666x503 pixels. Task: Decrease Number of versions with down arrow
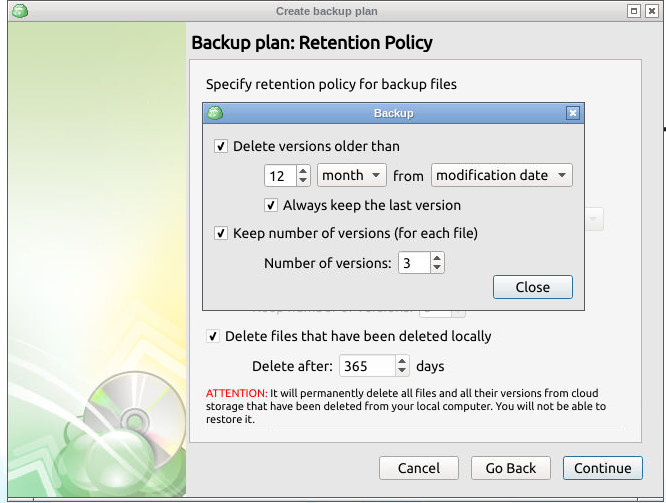(437, 268)
